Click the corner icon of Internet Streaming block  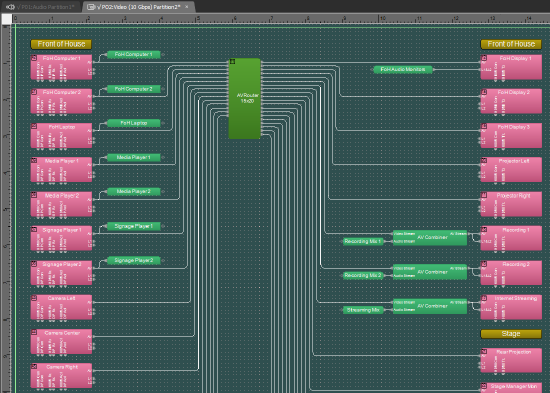(x=484, y=298)
